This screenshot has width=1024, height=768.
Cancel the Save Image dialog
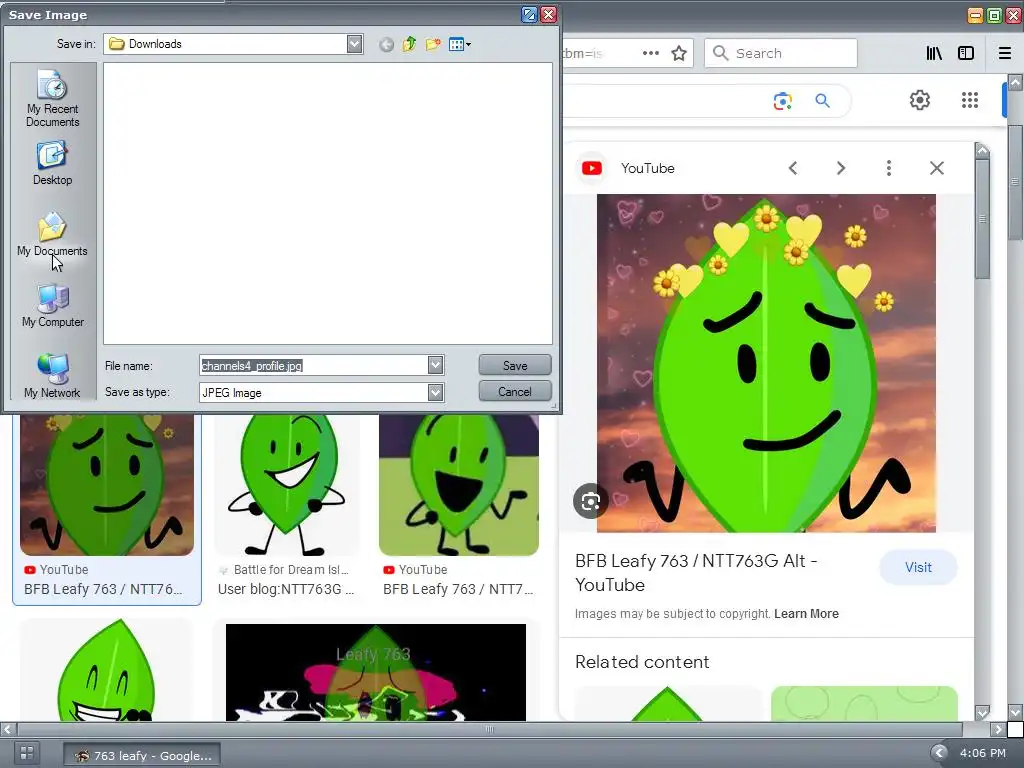pyautogui.click(x=515, y=391)
